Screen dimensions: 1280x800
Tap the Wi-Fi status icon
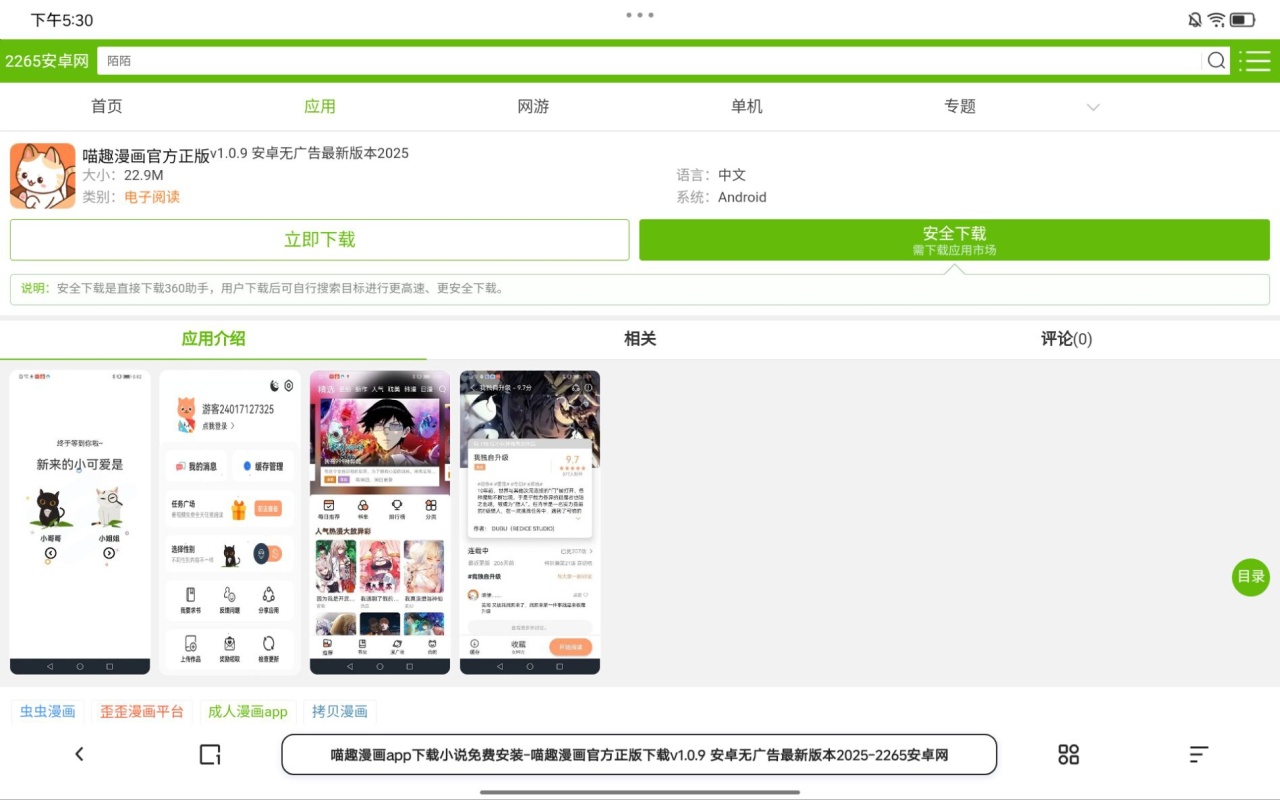coord(1217,20)
